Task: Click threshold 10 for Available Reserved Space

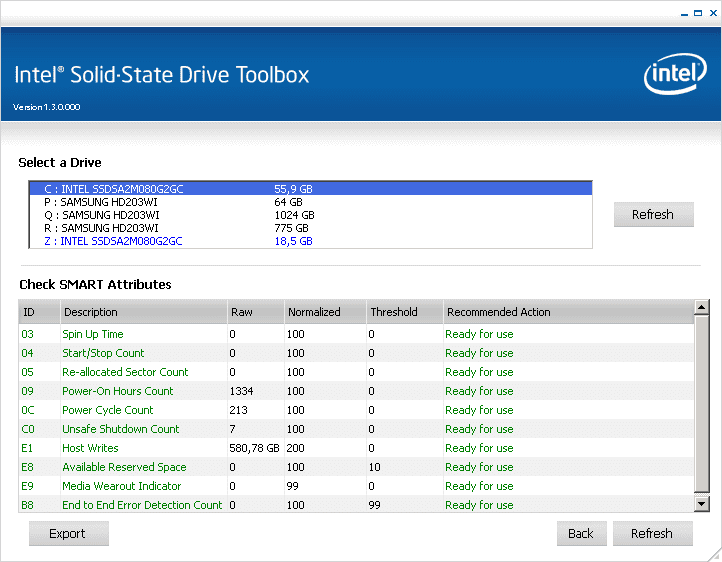Action: coord(374,467)
